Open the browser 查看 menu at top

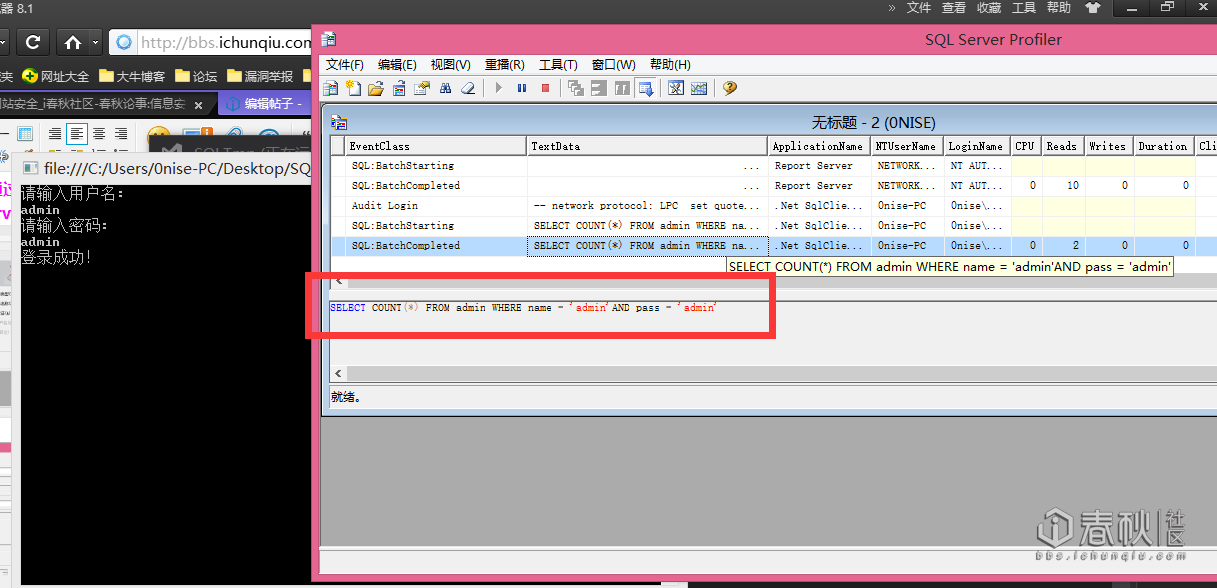pyautogui.click(x=954, y=7)
